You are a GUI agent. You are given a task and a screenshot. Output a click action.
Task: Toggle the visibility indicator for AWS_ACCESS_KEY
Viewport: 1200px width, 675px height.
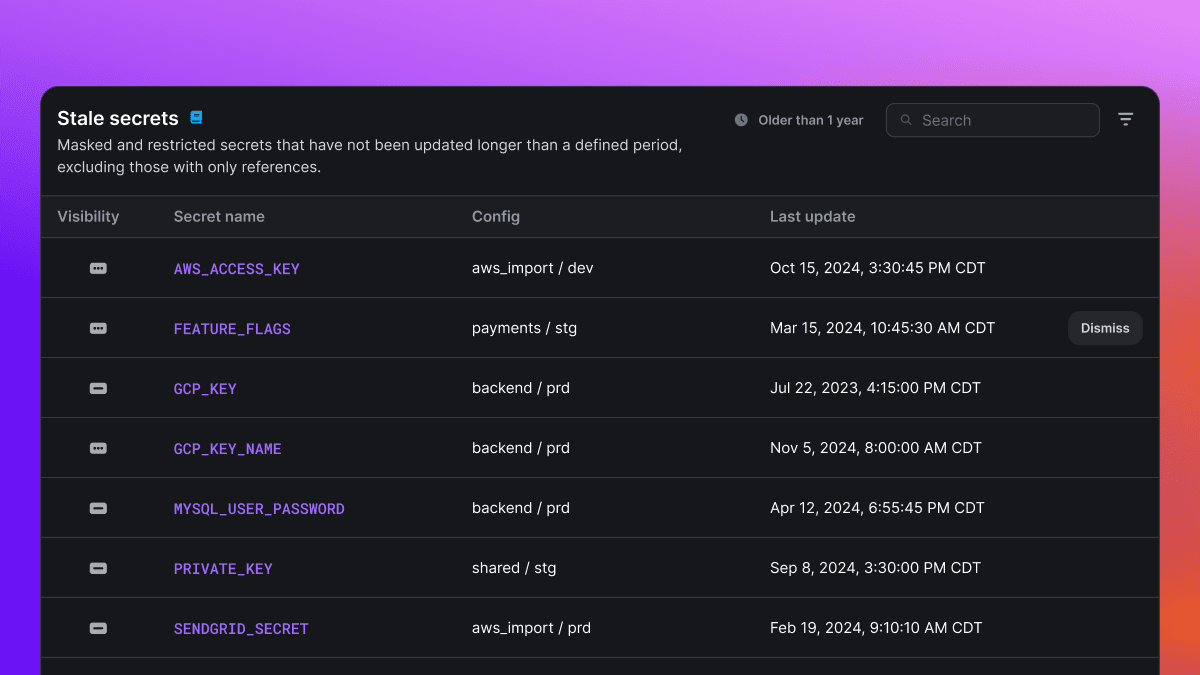pyautogui.click(x=97, y=268)
